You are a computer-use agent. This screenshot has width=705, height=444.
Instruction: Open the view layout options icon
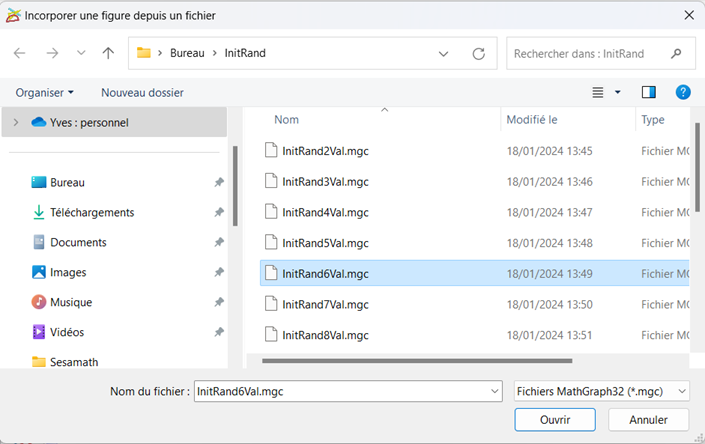(x=599, y=92)
